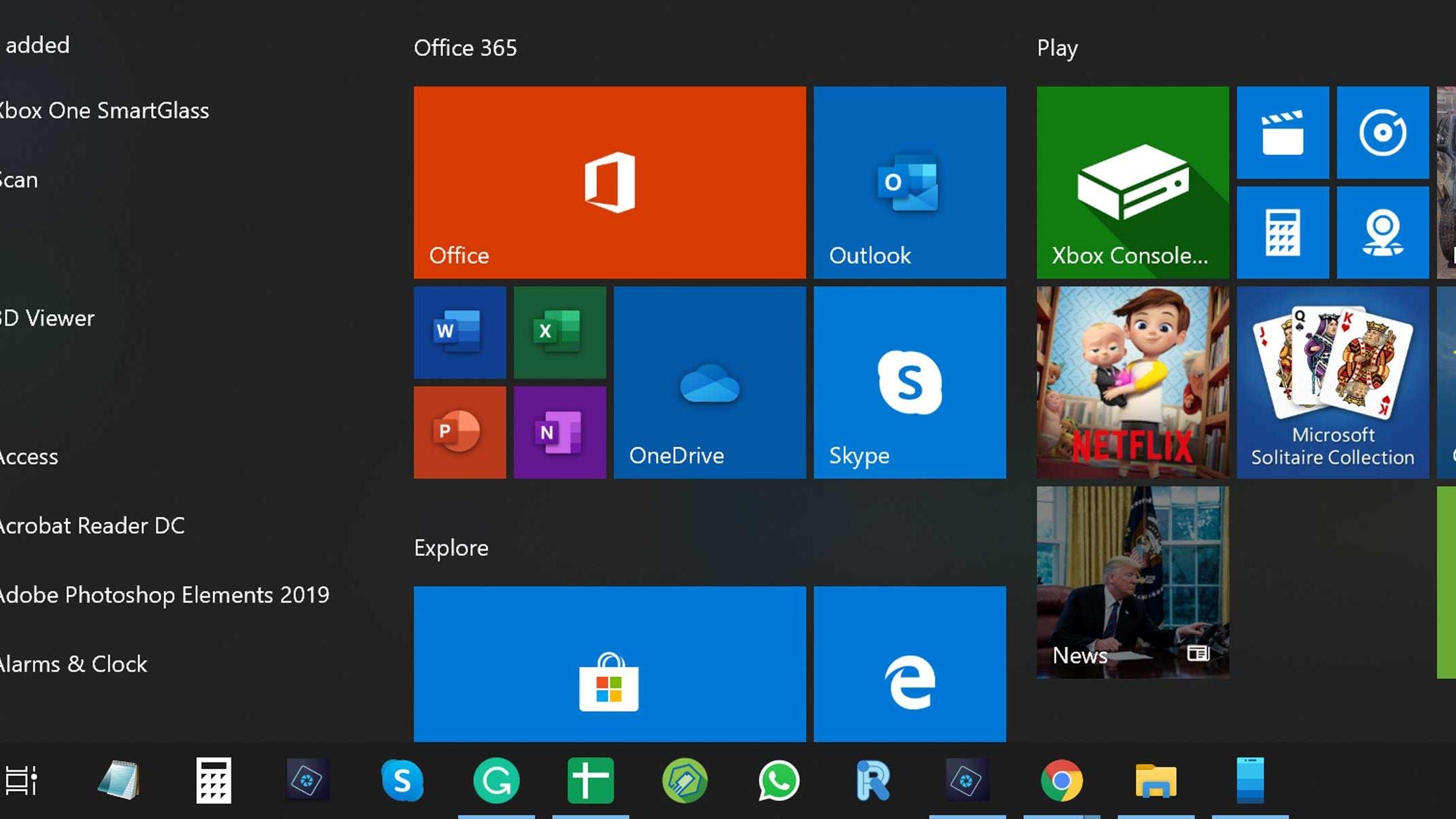Open Grammarly from the taskbar
Viewport: 1456px width, 819px height.
point(496,780)
